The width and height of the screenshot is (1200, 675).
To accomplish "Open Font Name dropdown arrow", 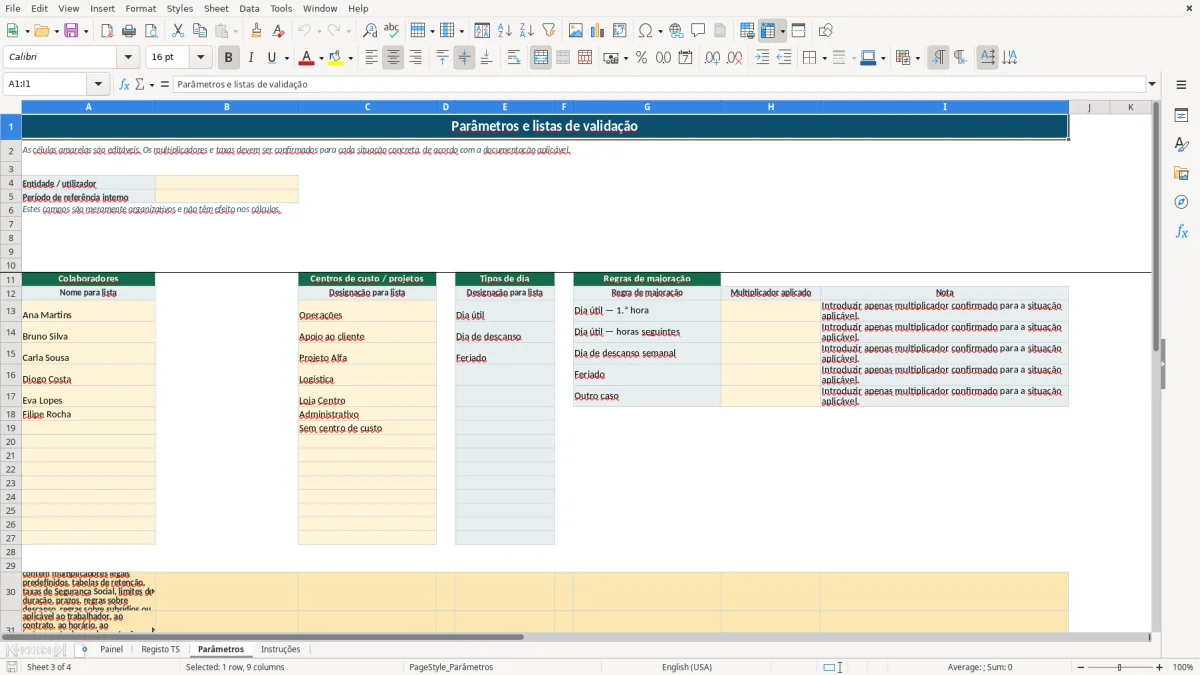I will 127,58.
